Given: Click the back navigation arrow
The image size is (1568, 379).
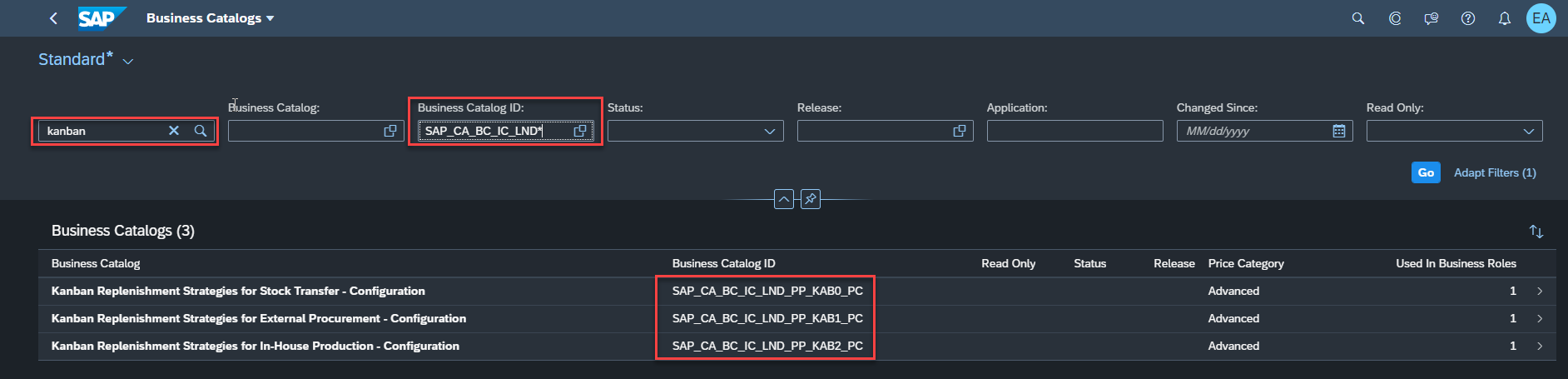Looking at the screenshot, I should tap(54, 18).
